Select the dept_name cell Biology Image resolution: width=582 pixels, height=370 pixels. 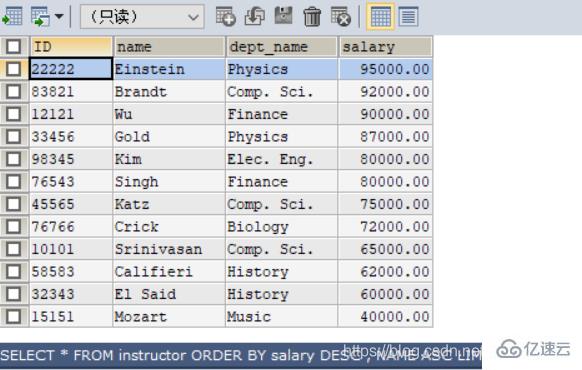pyautogui.click(x=282, y=227)
